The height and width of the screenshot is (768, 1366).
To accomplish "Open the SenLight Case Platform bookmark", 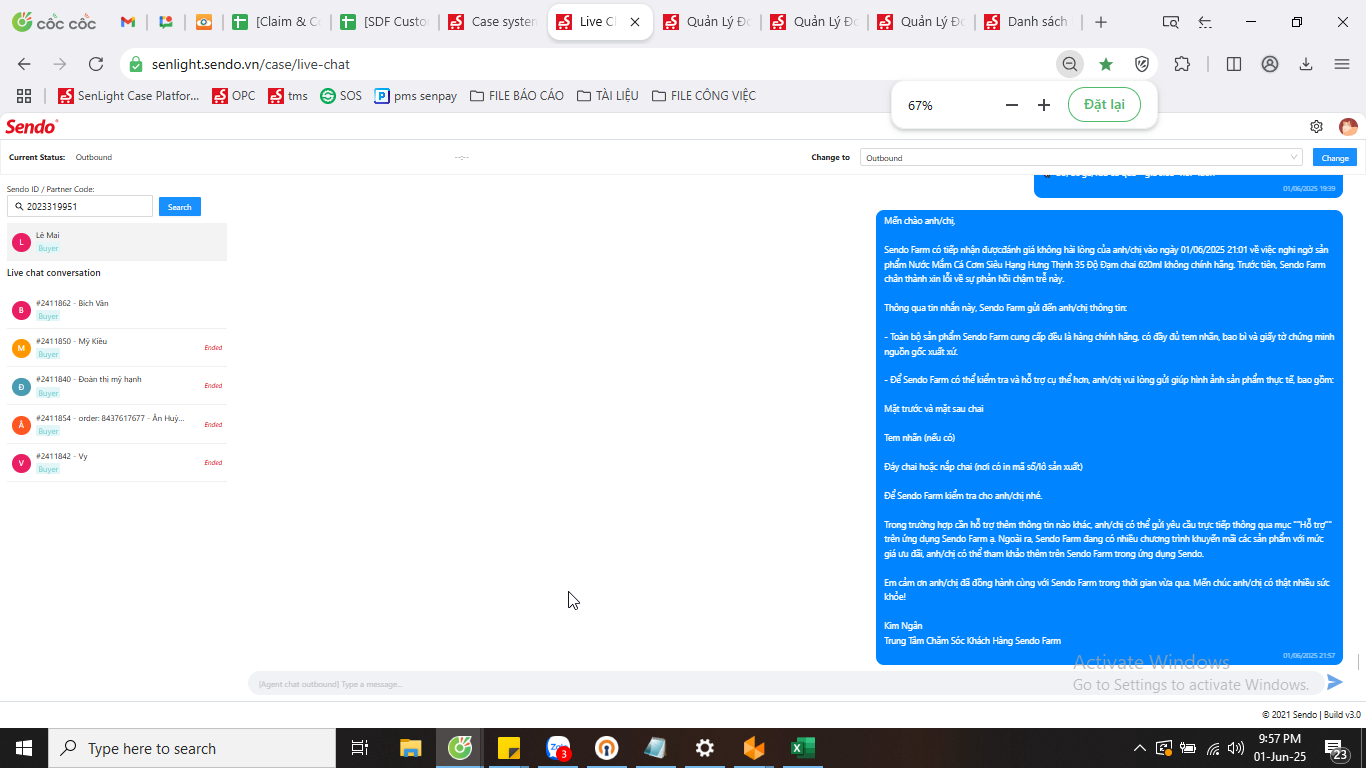I will 129,96.
